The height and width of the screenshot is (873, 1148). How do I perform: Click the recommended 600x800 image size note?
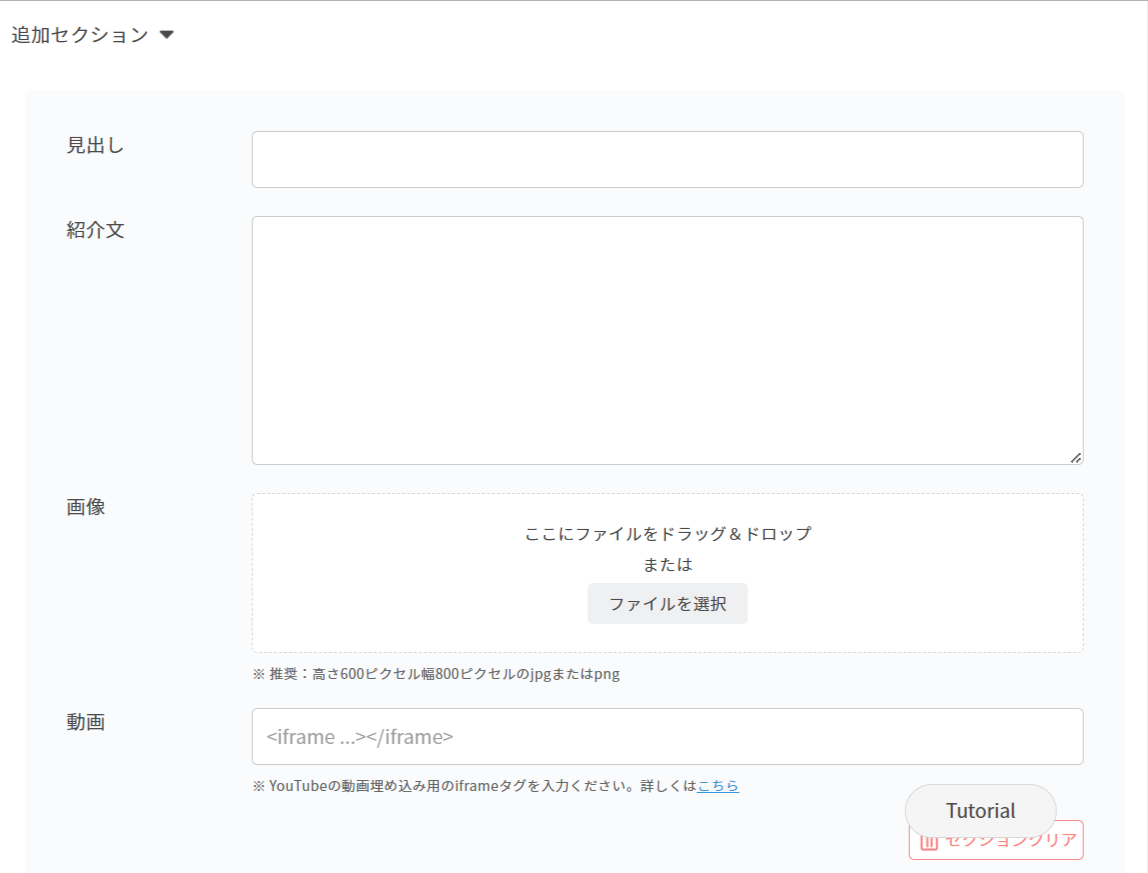436,674
